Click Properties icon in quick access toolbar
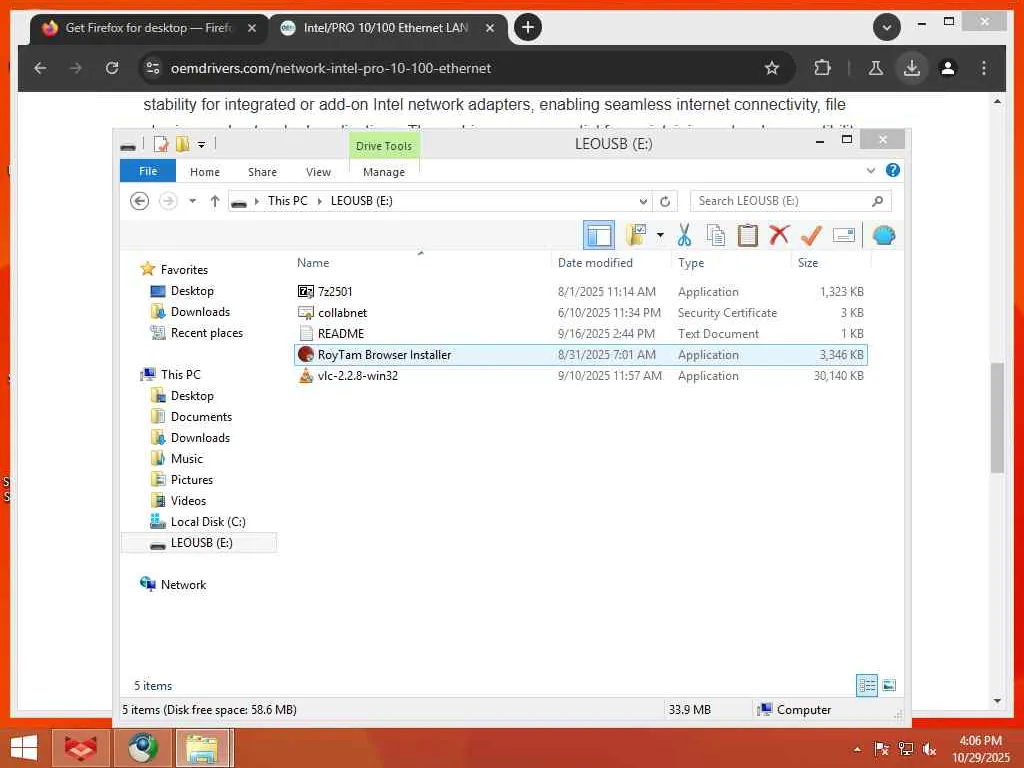 (161, 144)
